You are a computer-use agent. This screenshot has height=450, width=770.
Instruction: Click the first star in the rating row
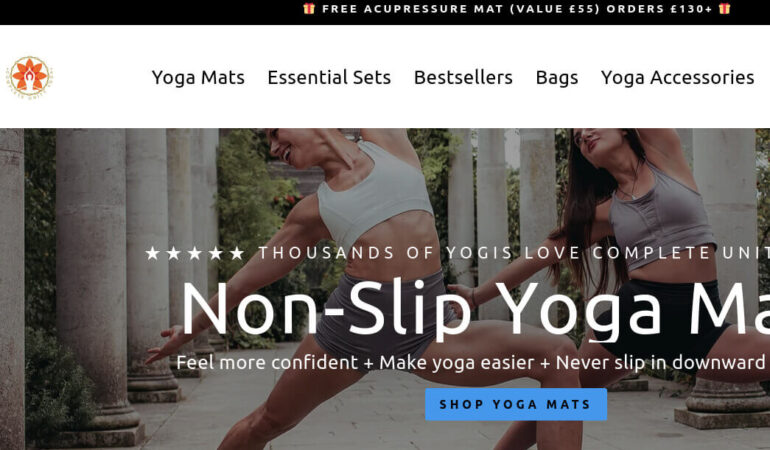point(153,253)
